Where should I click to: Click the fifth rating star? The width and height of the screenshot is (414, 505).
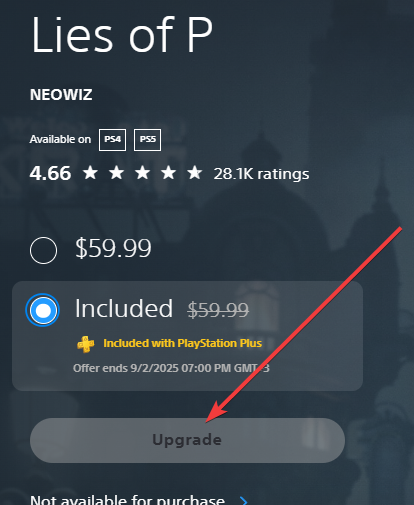coord(195,173)
